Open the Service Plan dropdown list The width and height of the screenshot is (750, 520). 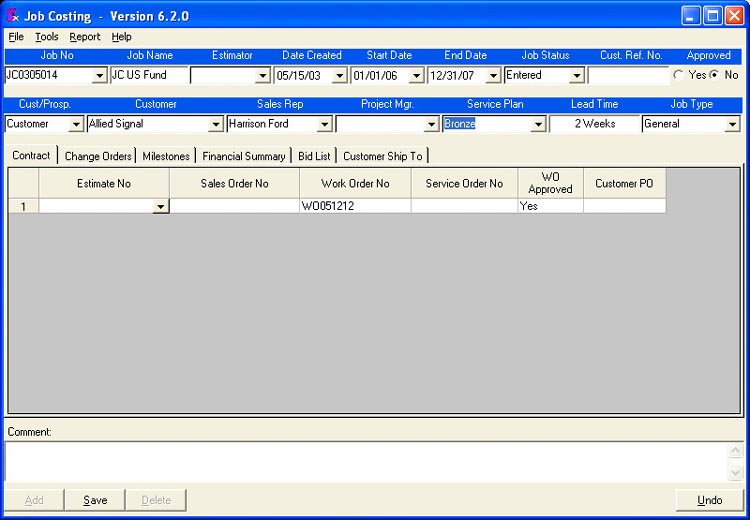[x=538, y=124]
